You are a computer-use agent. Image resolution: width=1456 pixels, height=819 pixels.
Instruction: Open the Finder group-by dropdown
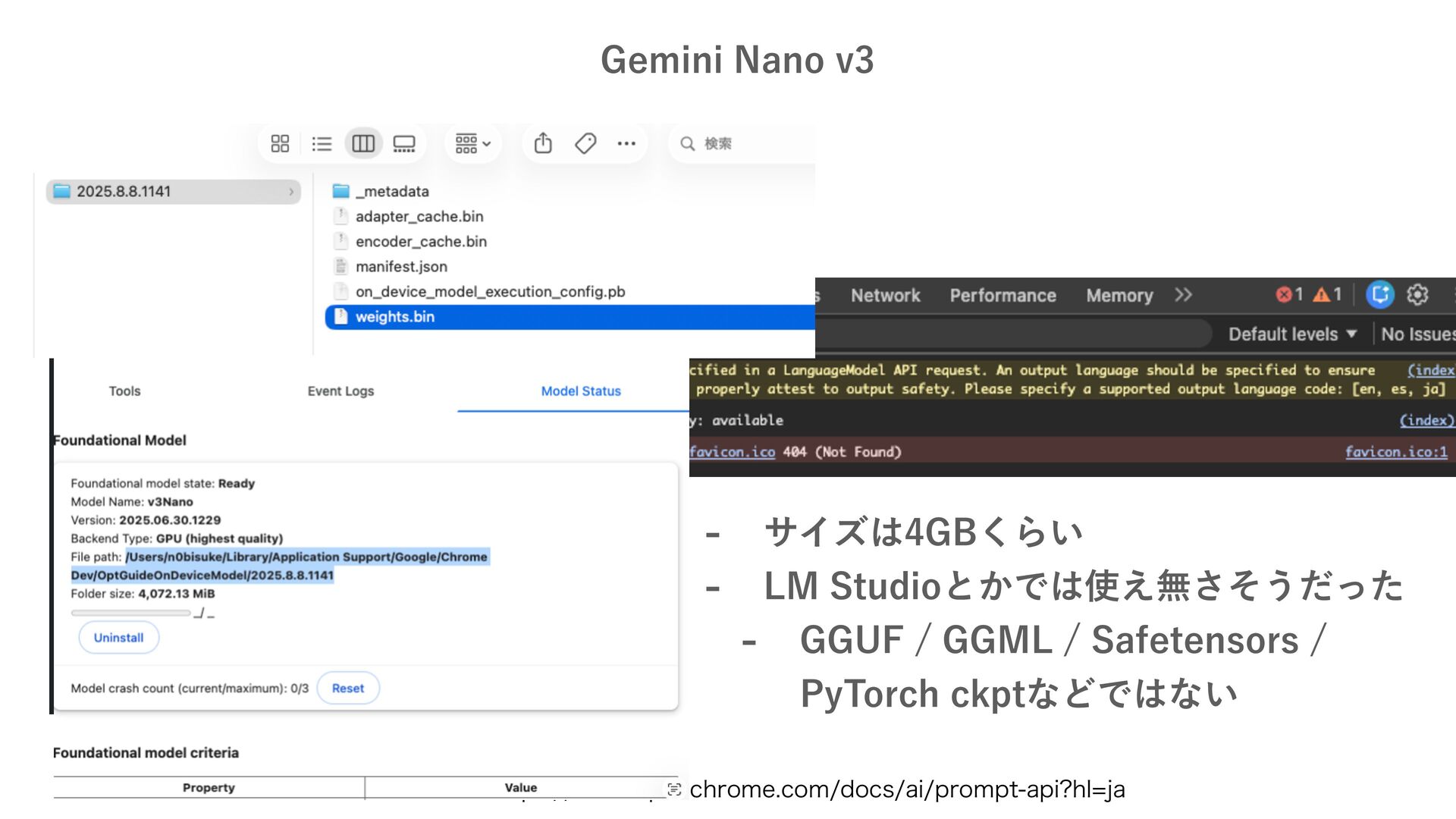[x=473, y=143]
